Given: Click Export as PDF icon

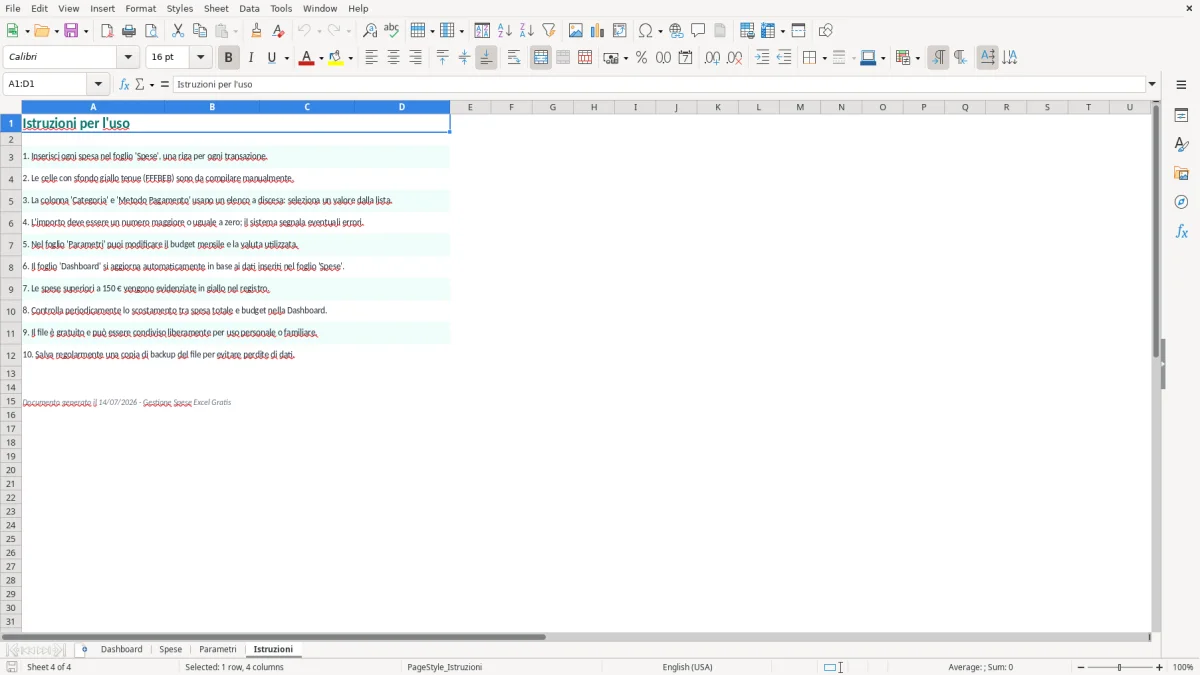Looking at the screenshot, I should click(x=107, y=31).
